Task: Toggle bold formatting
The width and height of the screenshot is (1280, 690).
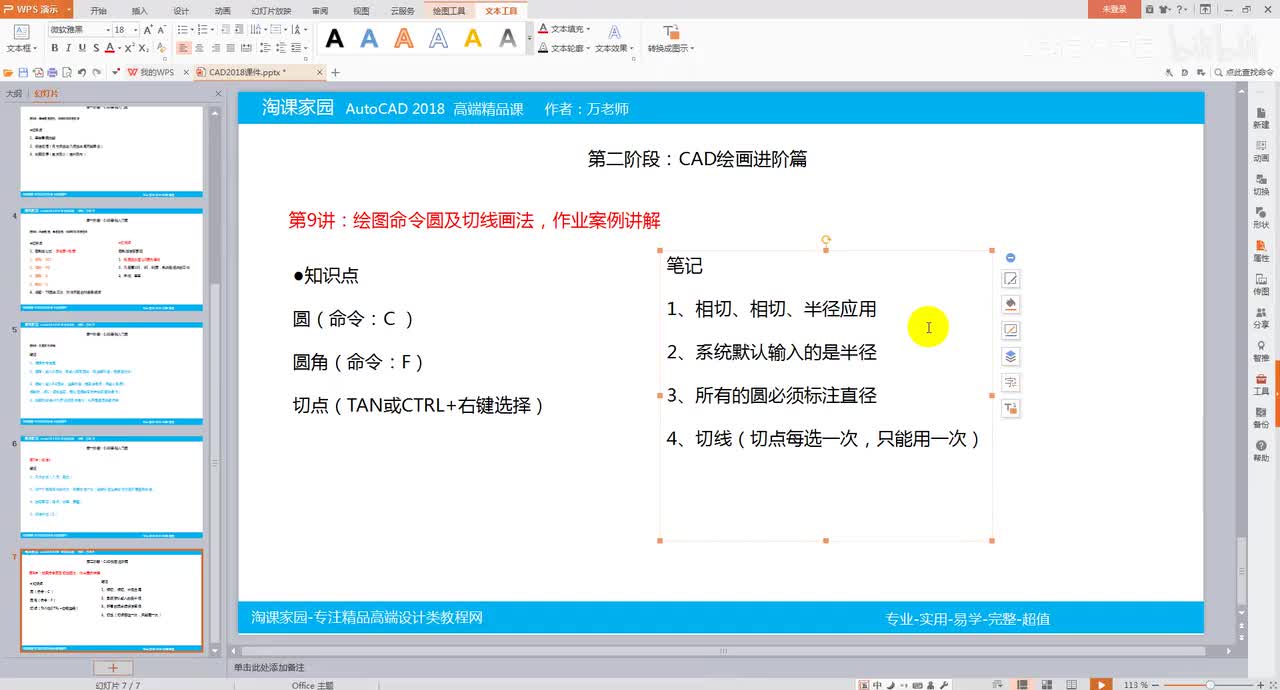Action: pos(54,48)
